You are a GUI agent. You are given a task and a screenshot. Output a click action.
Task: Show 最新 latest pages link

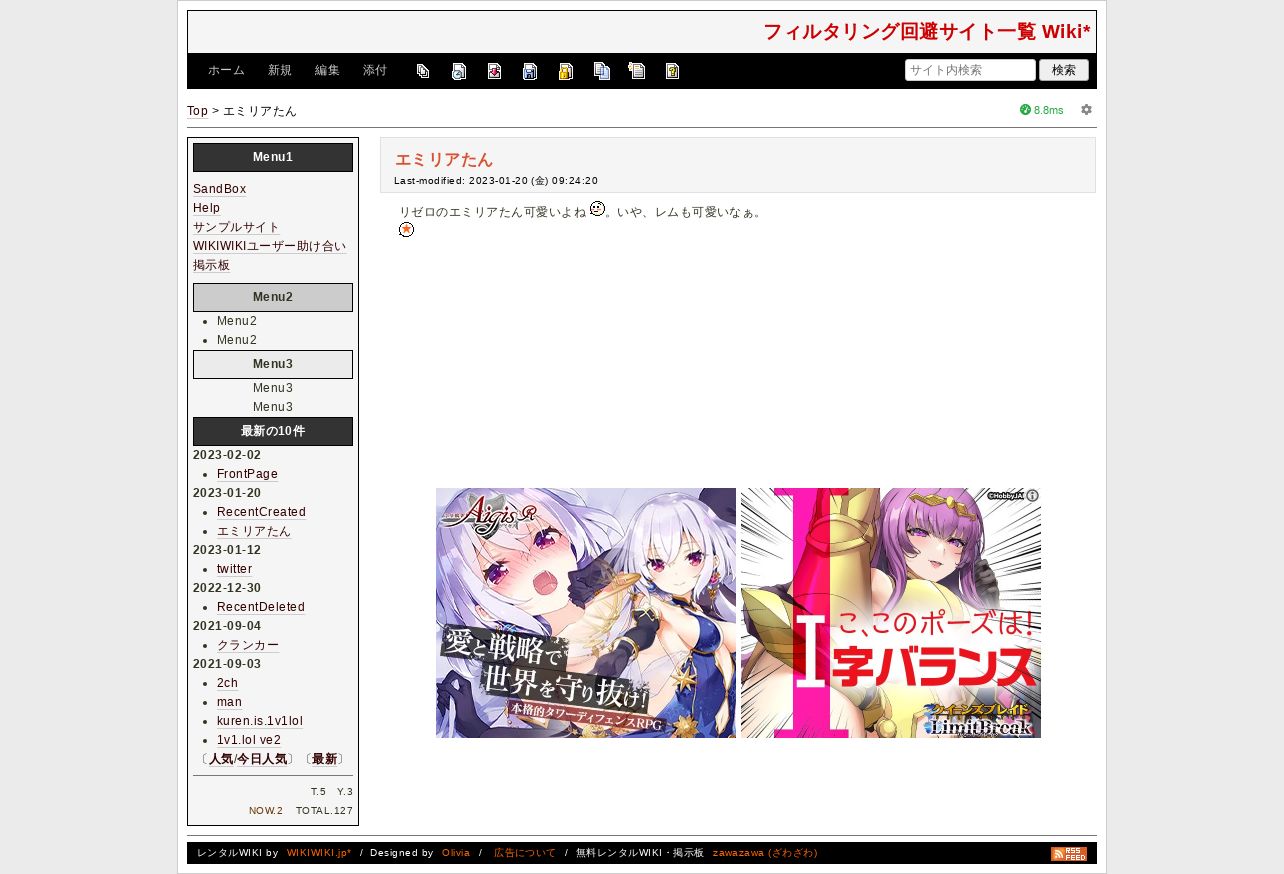click(324, 759)
